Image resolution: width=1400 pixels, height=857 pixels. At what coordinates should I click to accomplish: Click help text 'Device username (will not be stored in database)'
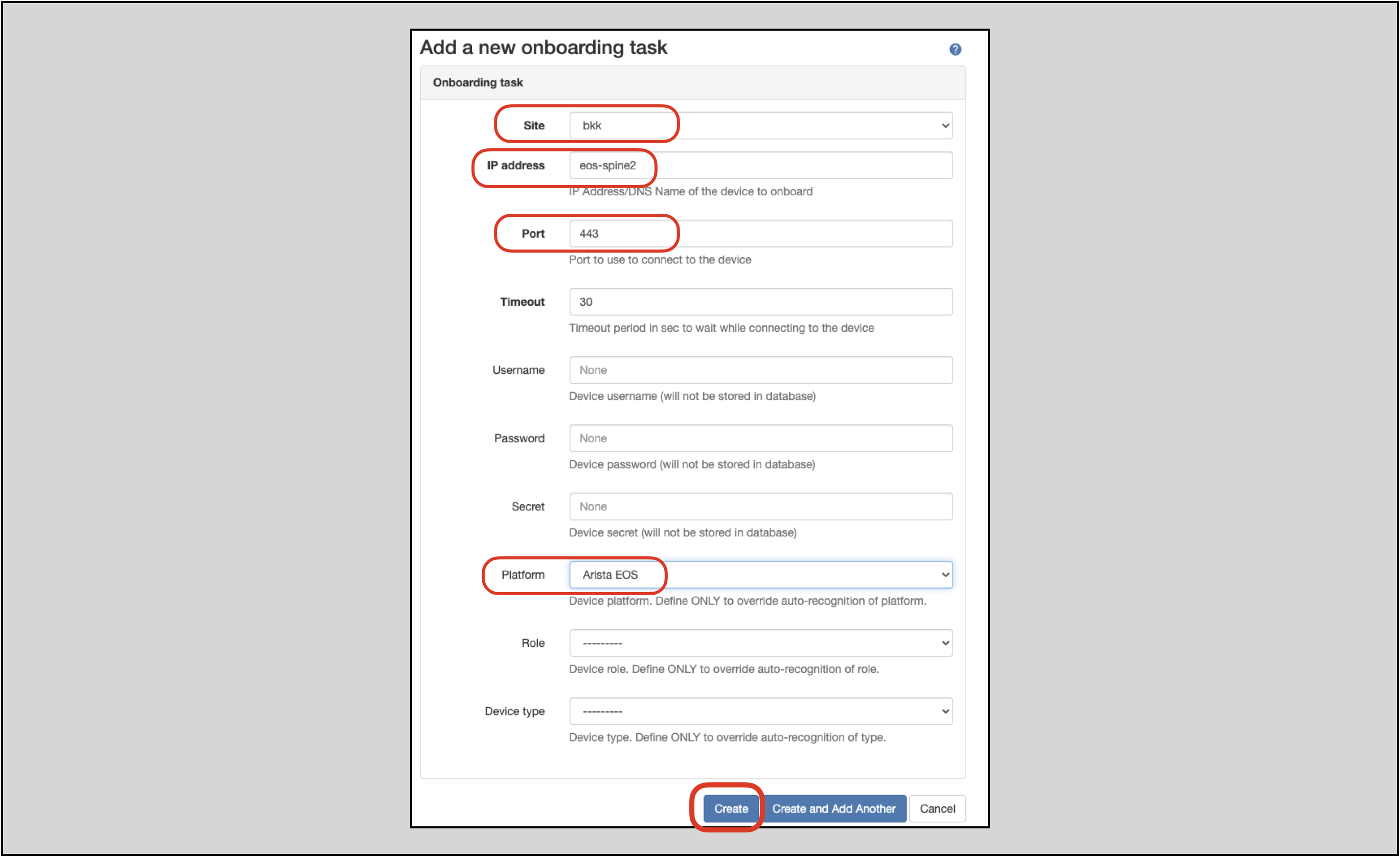(x=692, y=396)
